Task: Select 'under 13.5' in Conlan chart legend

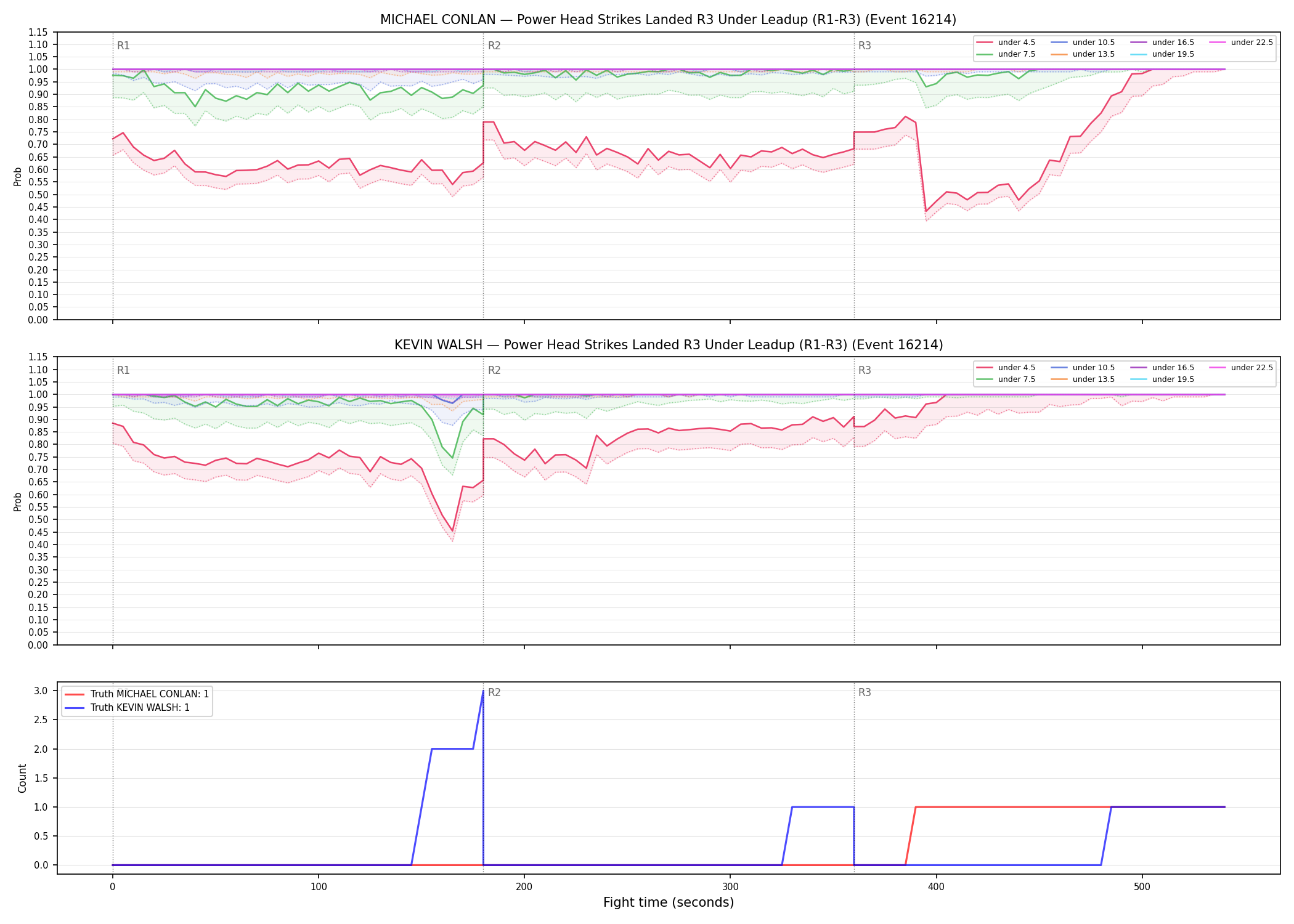Action: 1083,54
